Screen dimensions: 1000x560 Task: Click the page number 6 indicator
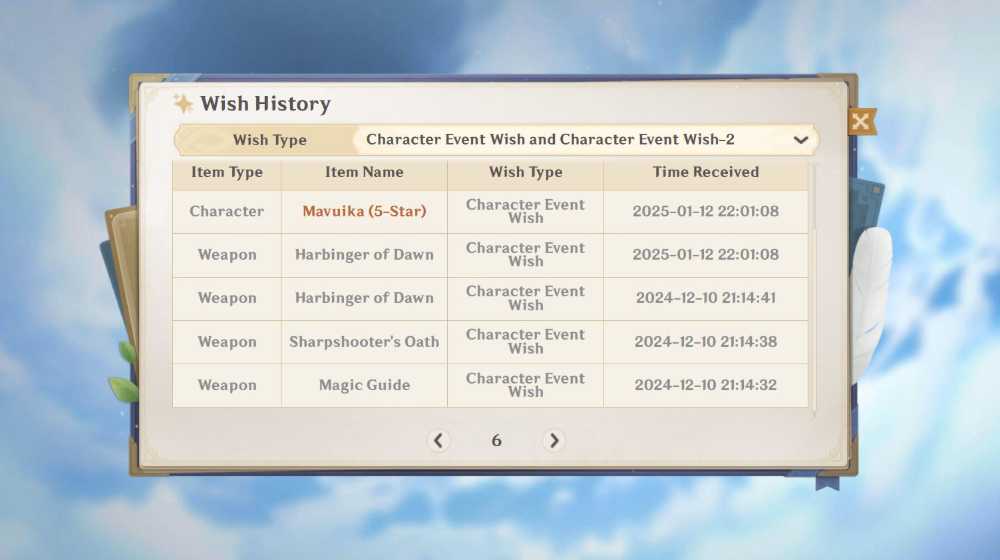coord(496,441)
